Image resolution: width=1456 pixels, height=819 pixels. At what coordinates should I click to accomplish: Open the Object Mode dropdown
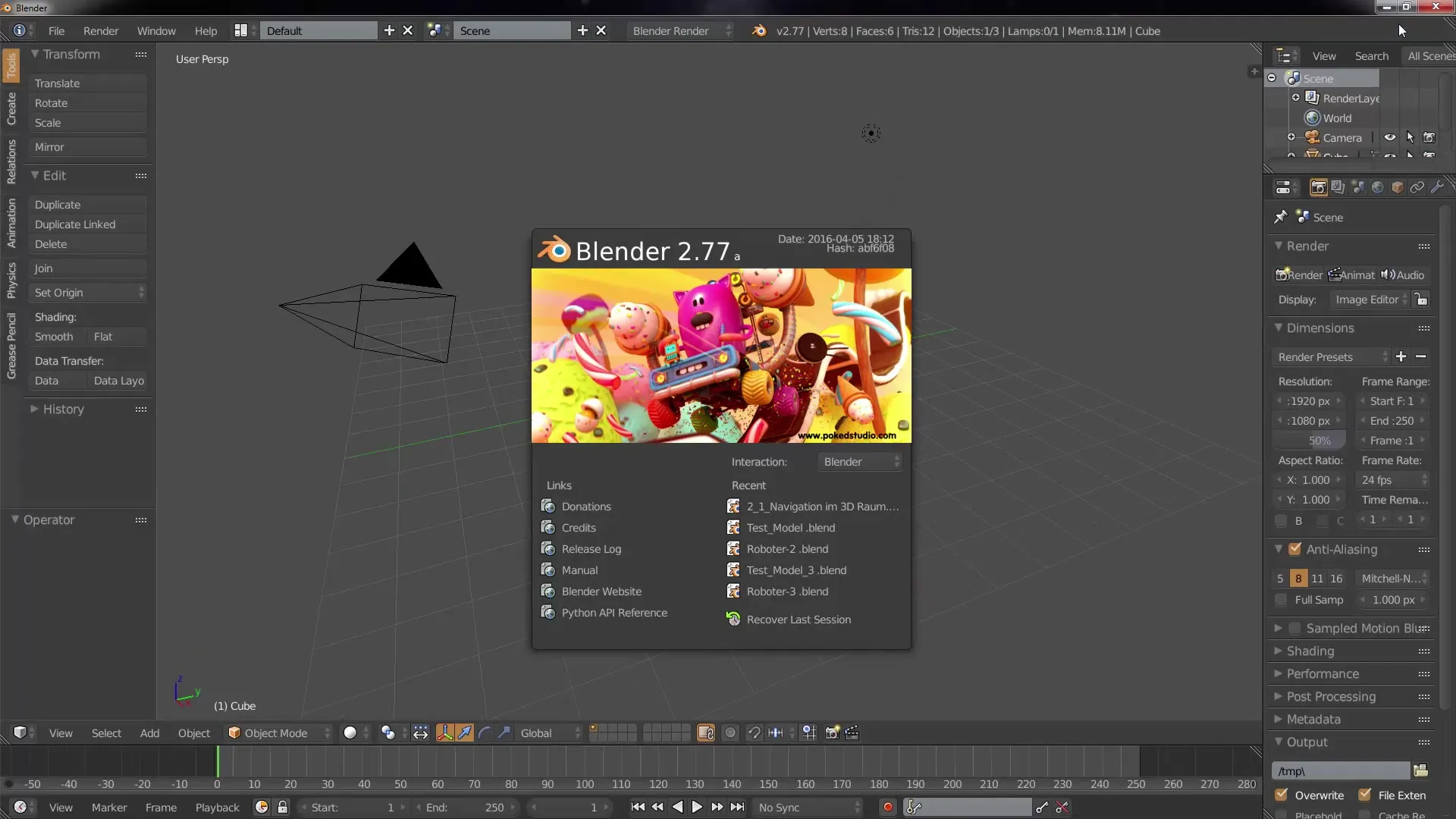279,733
